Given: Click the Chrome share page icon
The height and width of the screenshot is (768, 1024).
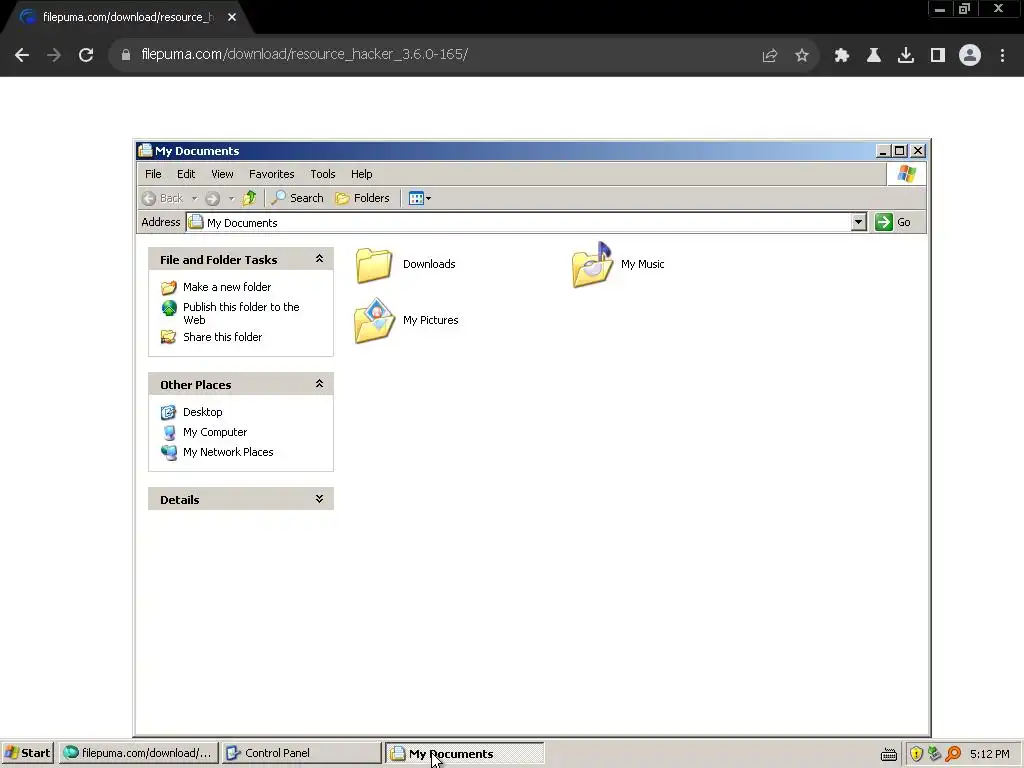Looking at the screenshot, I should 770,56.
